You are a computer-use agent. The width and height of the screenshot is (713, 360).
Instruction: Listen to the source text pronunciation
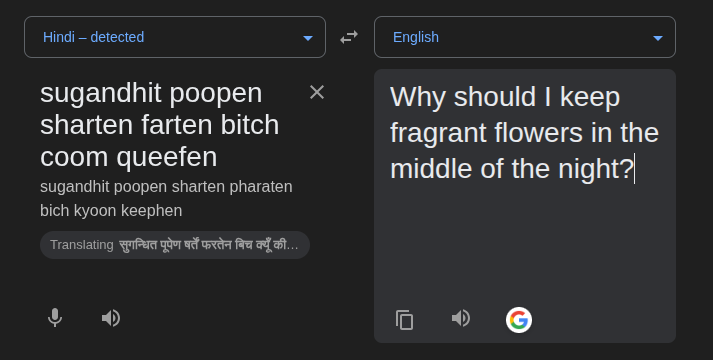click(110, 318)
